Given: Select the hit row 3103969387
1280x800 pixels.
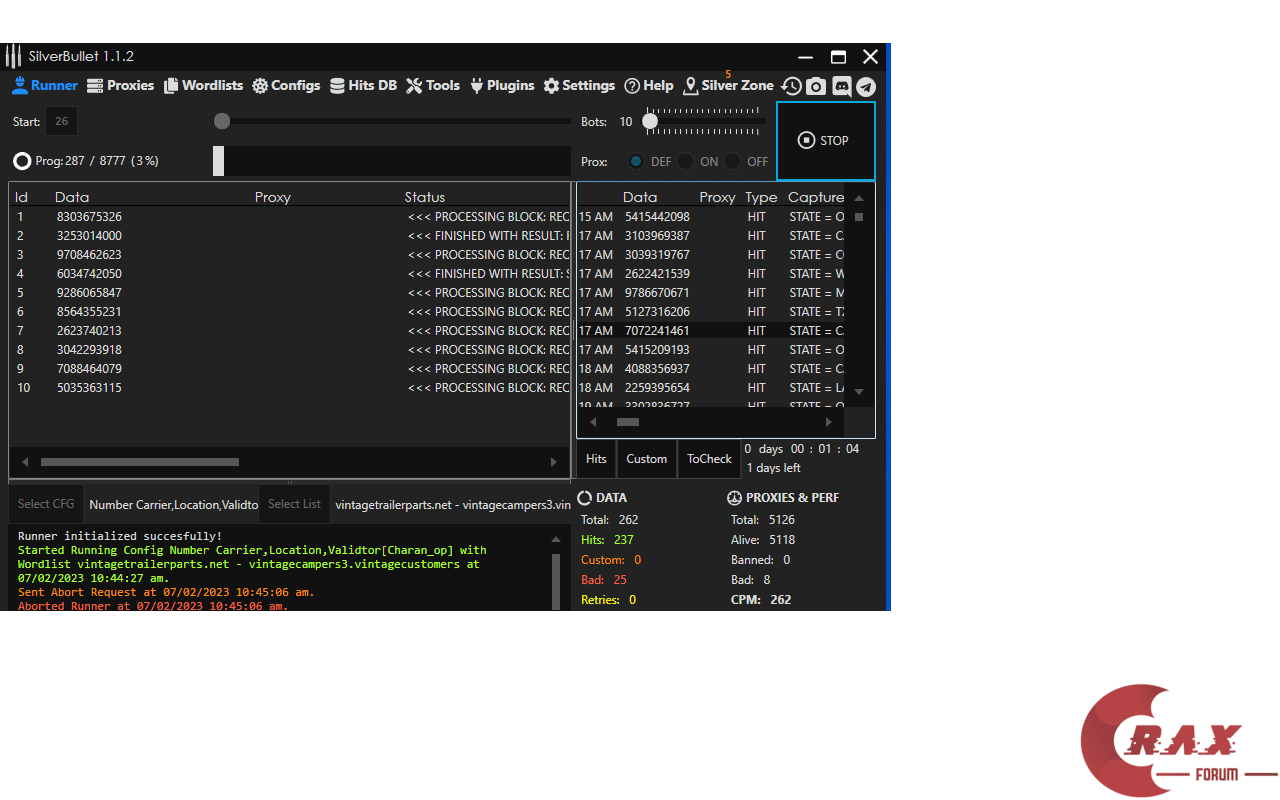Looking at the screenshot, I should [711, 236].
